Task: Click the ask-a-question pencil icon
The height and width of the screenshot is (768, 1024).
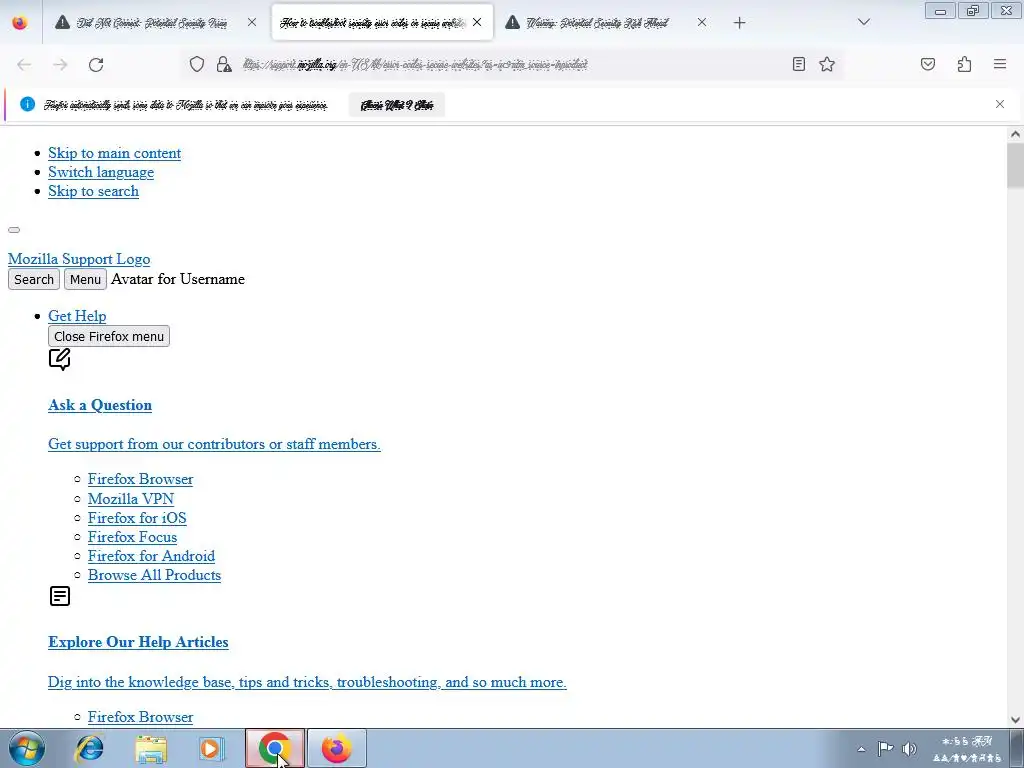Action: pyautogui.click(x=59, y=360)
